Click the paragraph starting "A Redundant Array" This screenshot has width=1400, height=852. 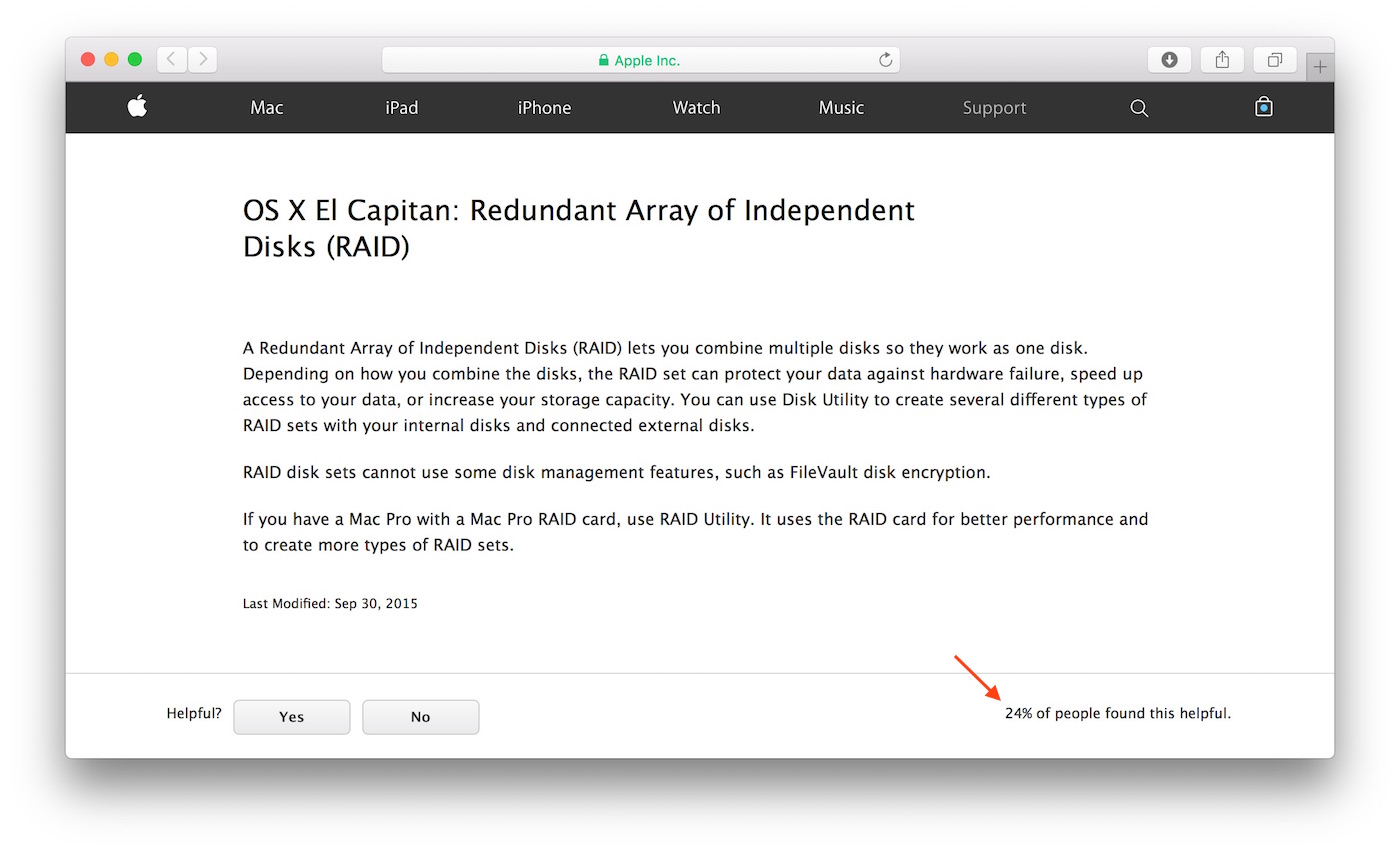[695, 386]
